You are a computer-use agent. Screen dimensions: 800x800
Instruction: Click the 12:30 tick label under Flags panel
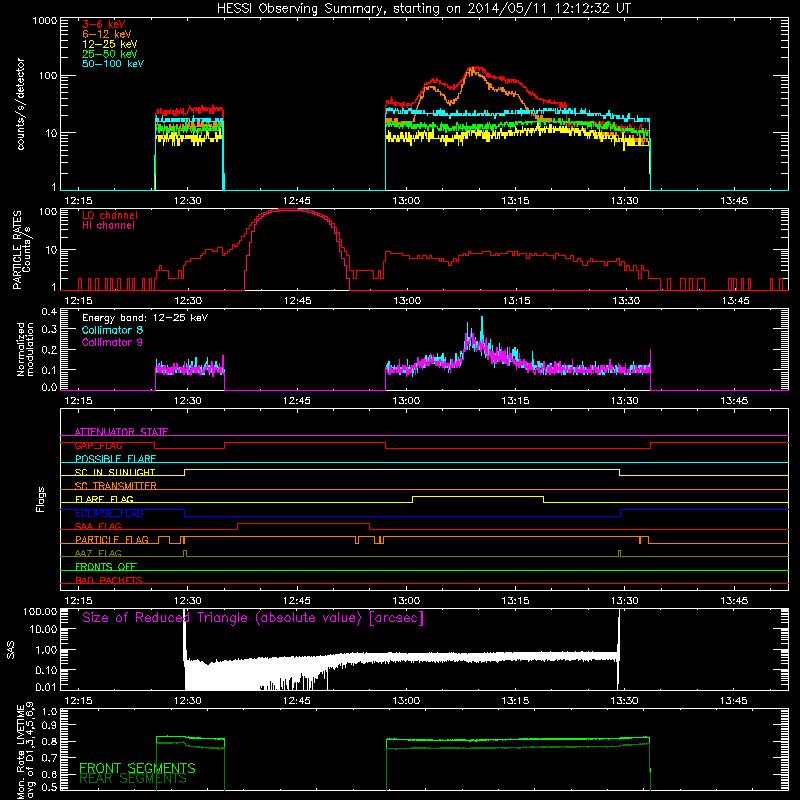pyautogui.click(x=187, y=601)
